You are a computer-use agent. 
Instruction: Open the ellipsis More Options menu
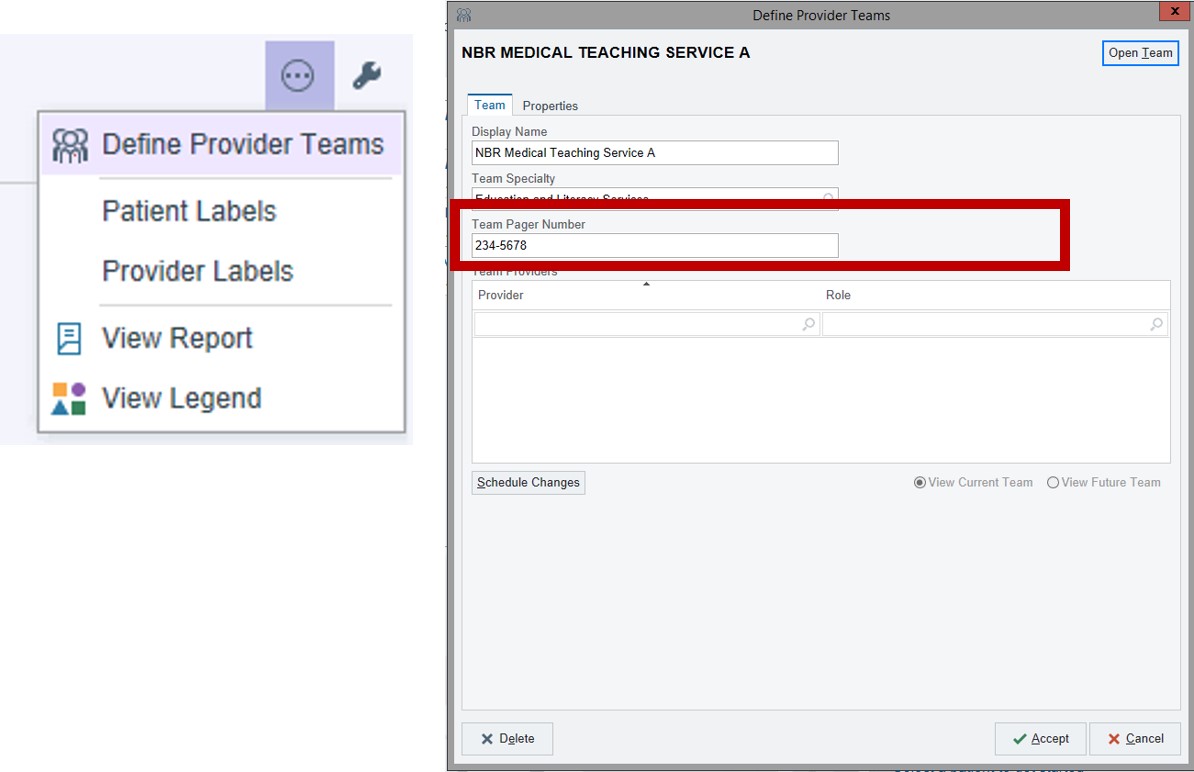299,74
